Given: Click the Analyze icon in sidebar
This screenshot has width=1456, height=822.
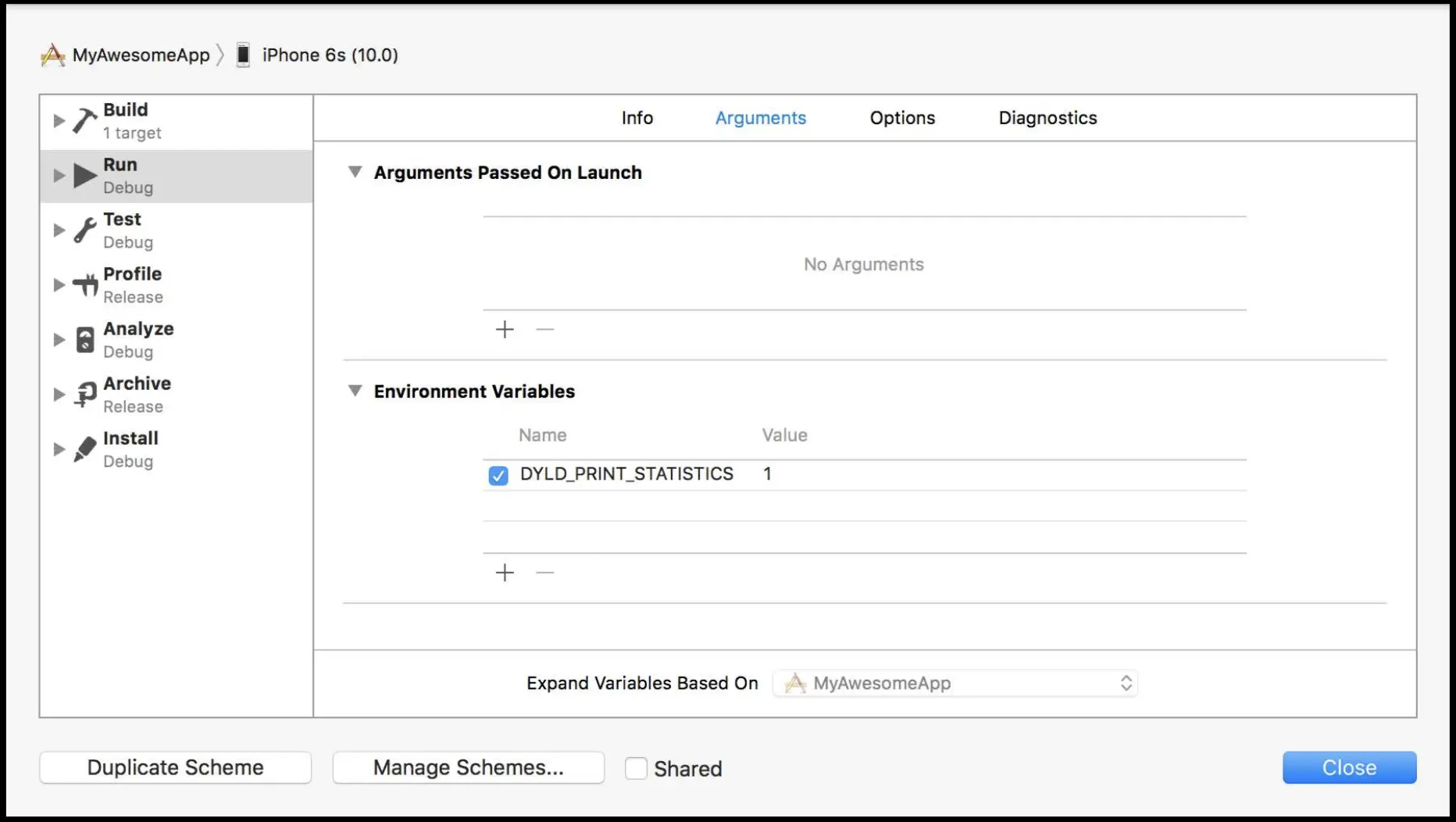Looking at the screenshot, I should click(x=84, y=340).
